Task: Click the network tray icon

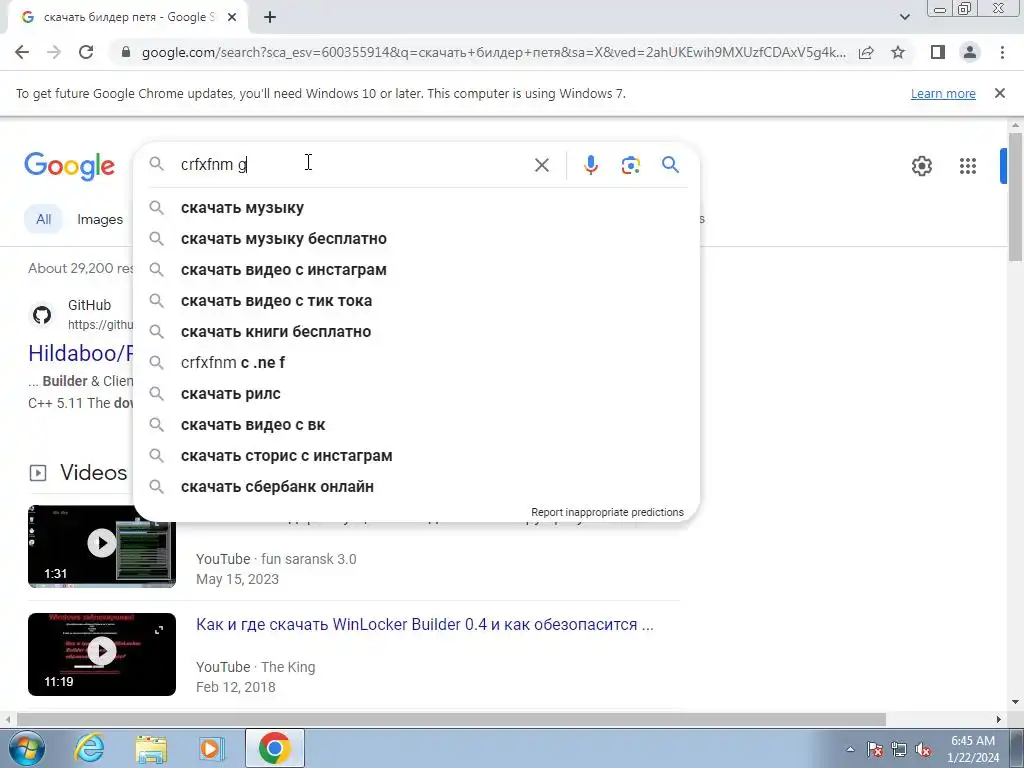Action: click(x=899, y=749)
